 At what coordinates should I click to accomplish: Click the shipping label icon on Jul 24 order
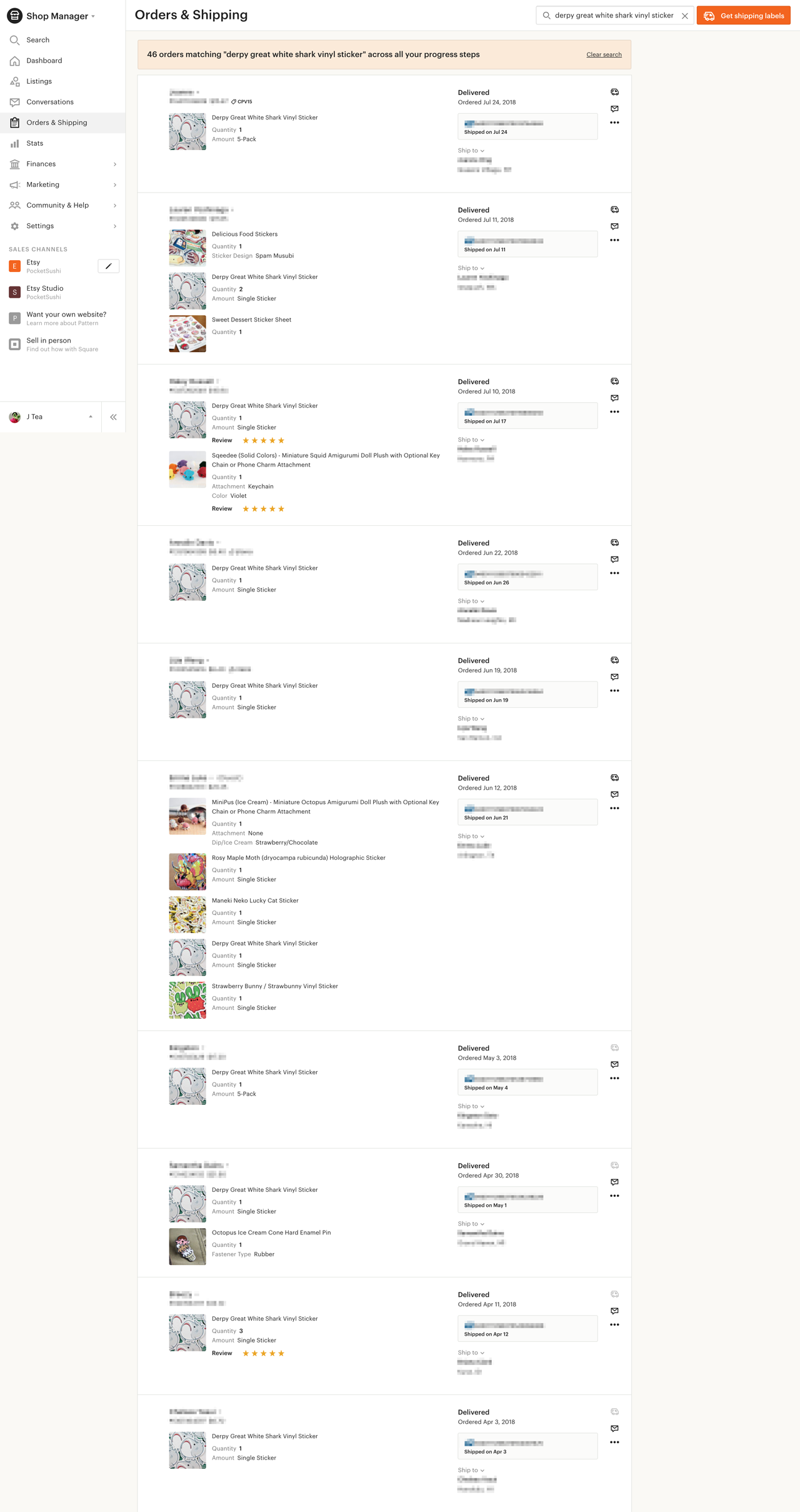(x=614, y=92)
